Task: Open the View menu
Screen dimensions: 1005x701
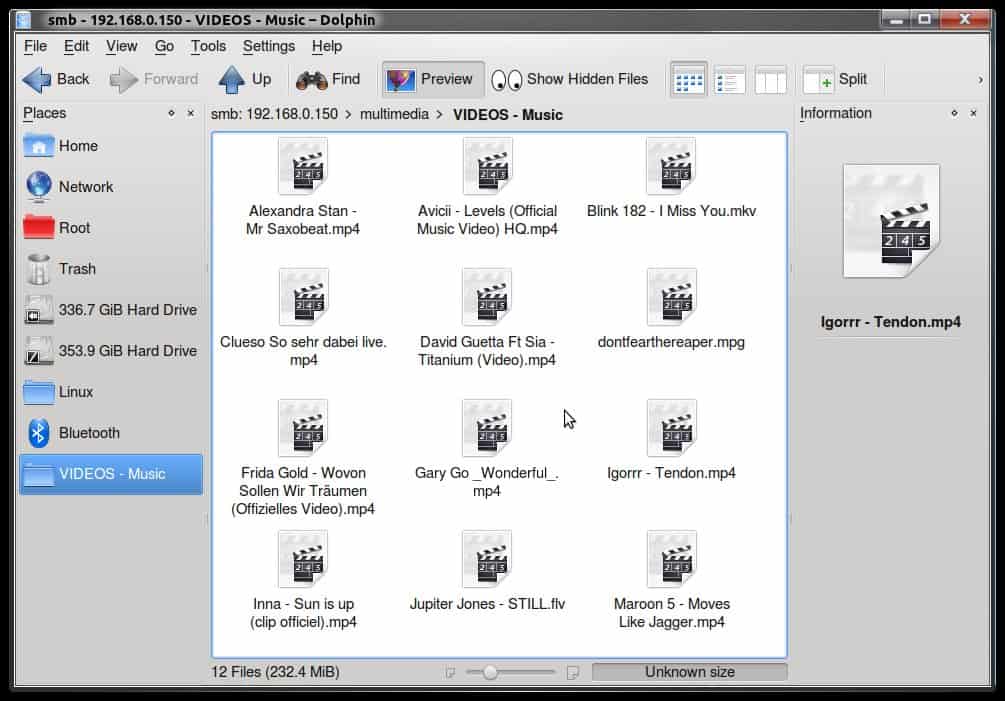Action: point(121,46)
